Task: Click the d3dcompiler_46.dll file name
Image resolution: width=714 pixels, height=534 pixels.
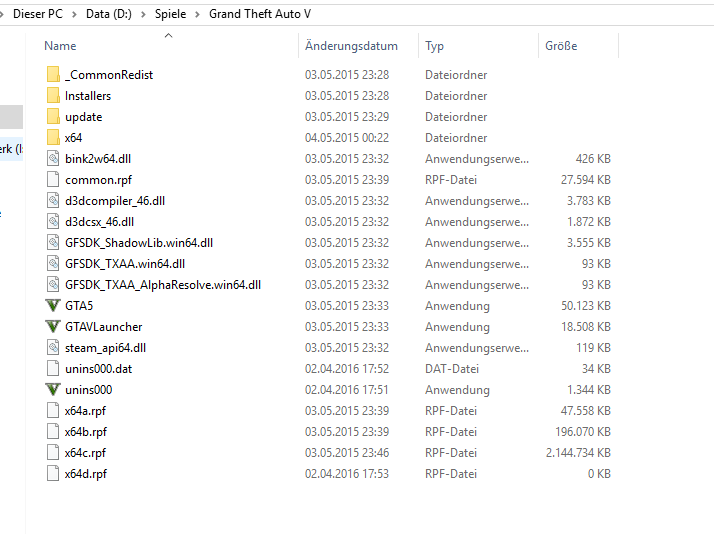Action: coord(115,201)
